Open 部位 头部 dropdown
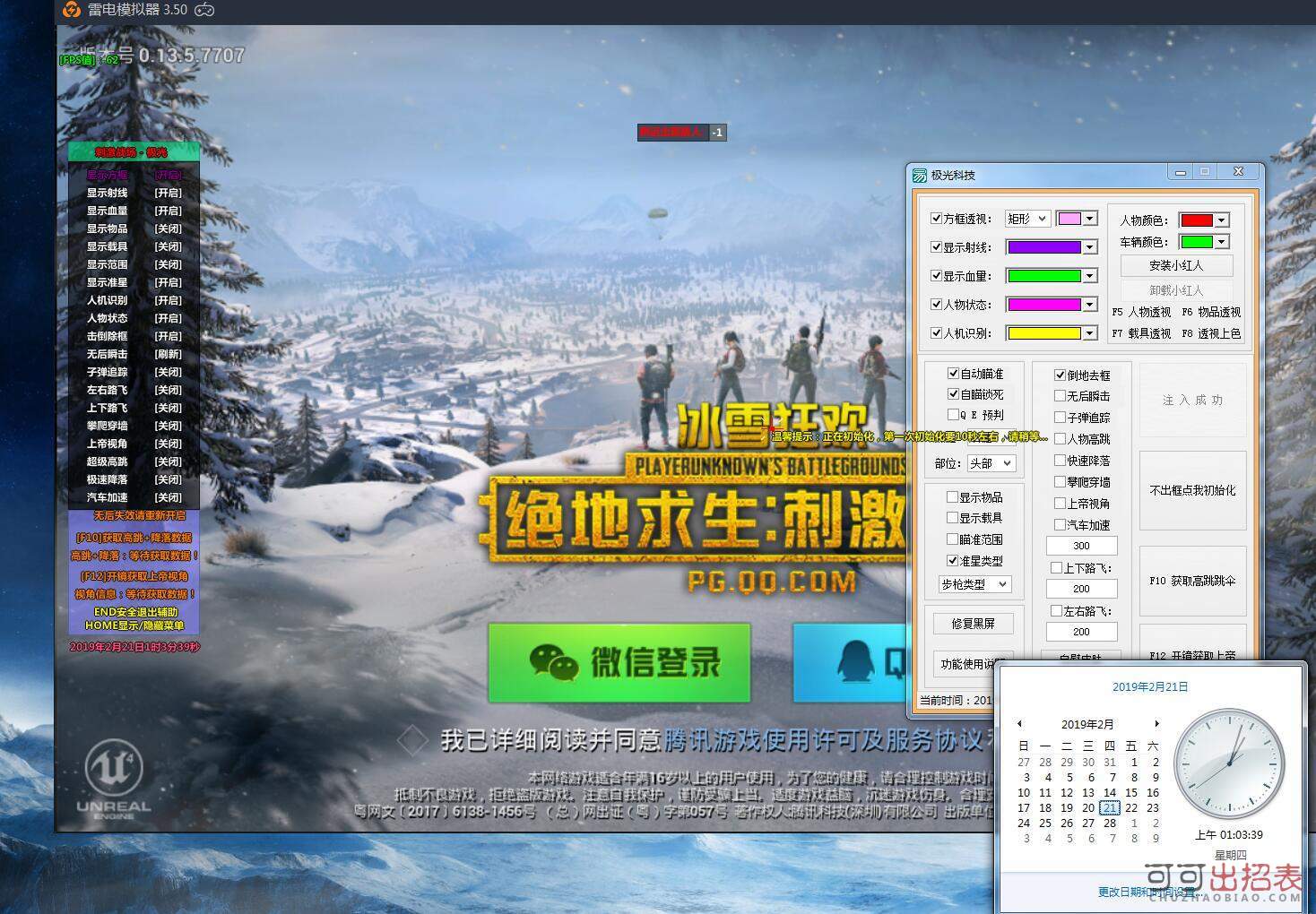 (991, 463)
